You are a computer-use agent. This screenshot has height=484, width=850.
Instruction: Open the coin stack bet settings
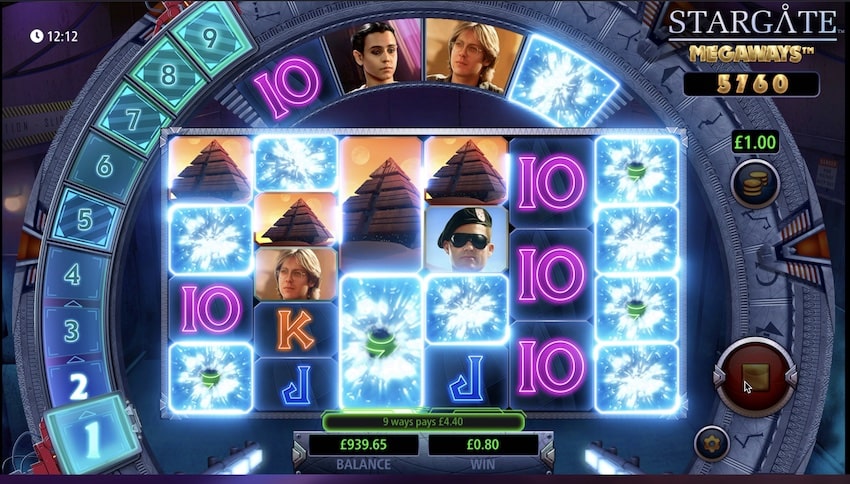point(755,184)
